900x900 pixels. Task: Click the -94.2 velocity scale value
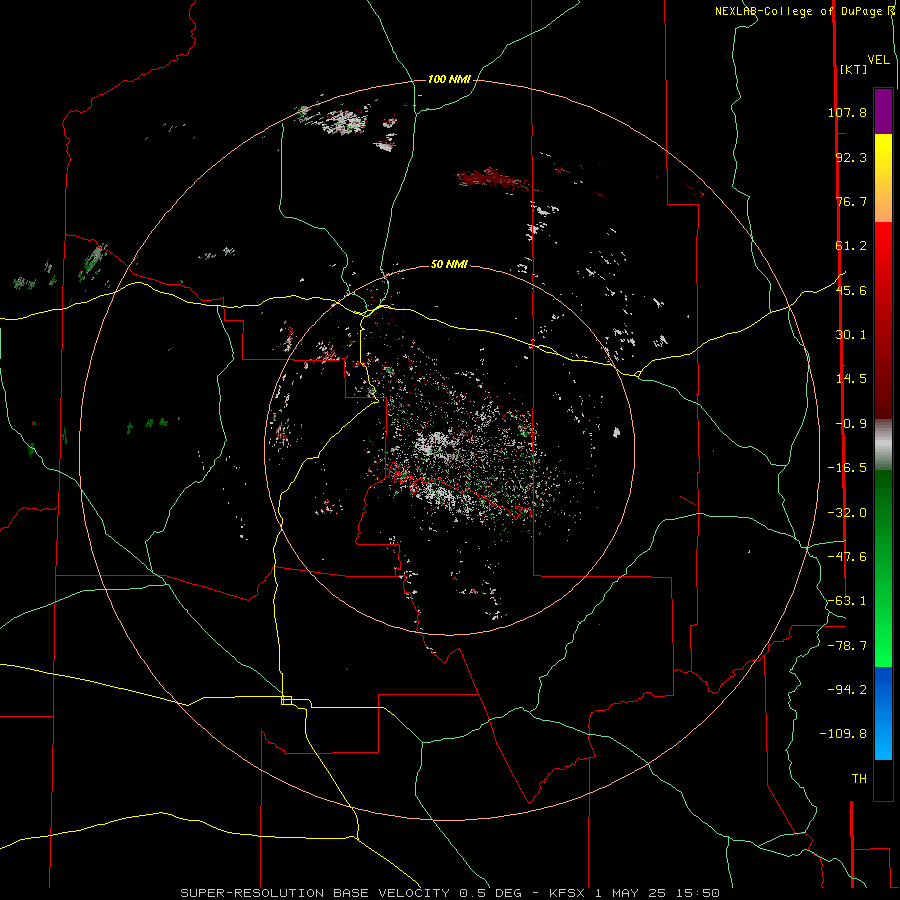pyautogui.click(x=847, y=689)
